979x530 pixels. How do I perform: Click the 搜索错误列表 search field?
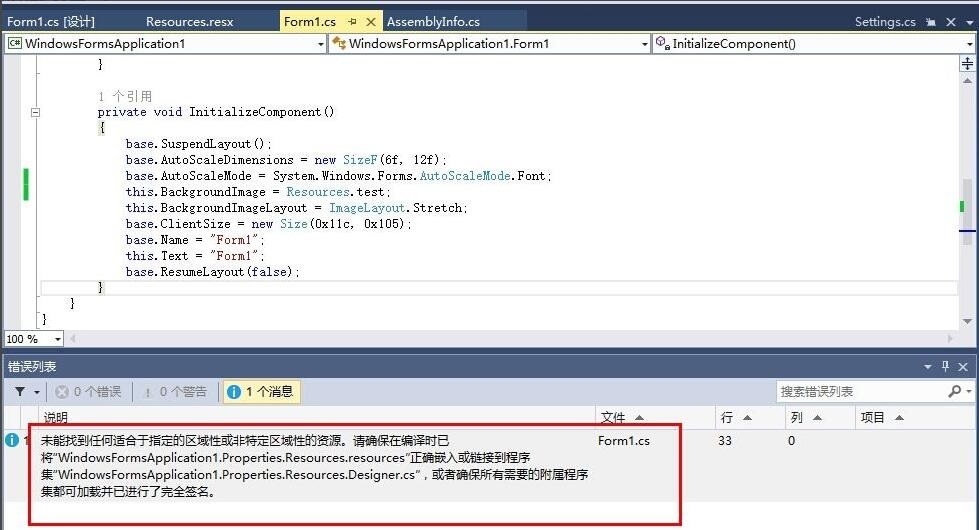click(x=862, y=391)
